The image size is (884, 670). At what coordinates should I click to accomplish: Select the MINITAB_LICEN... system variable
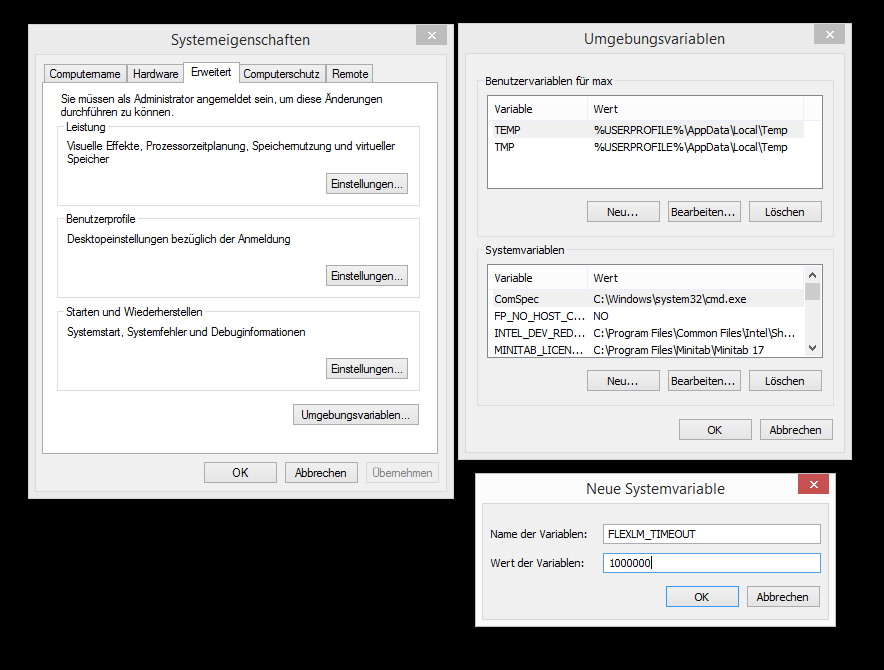point(648,350)
